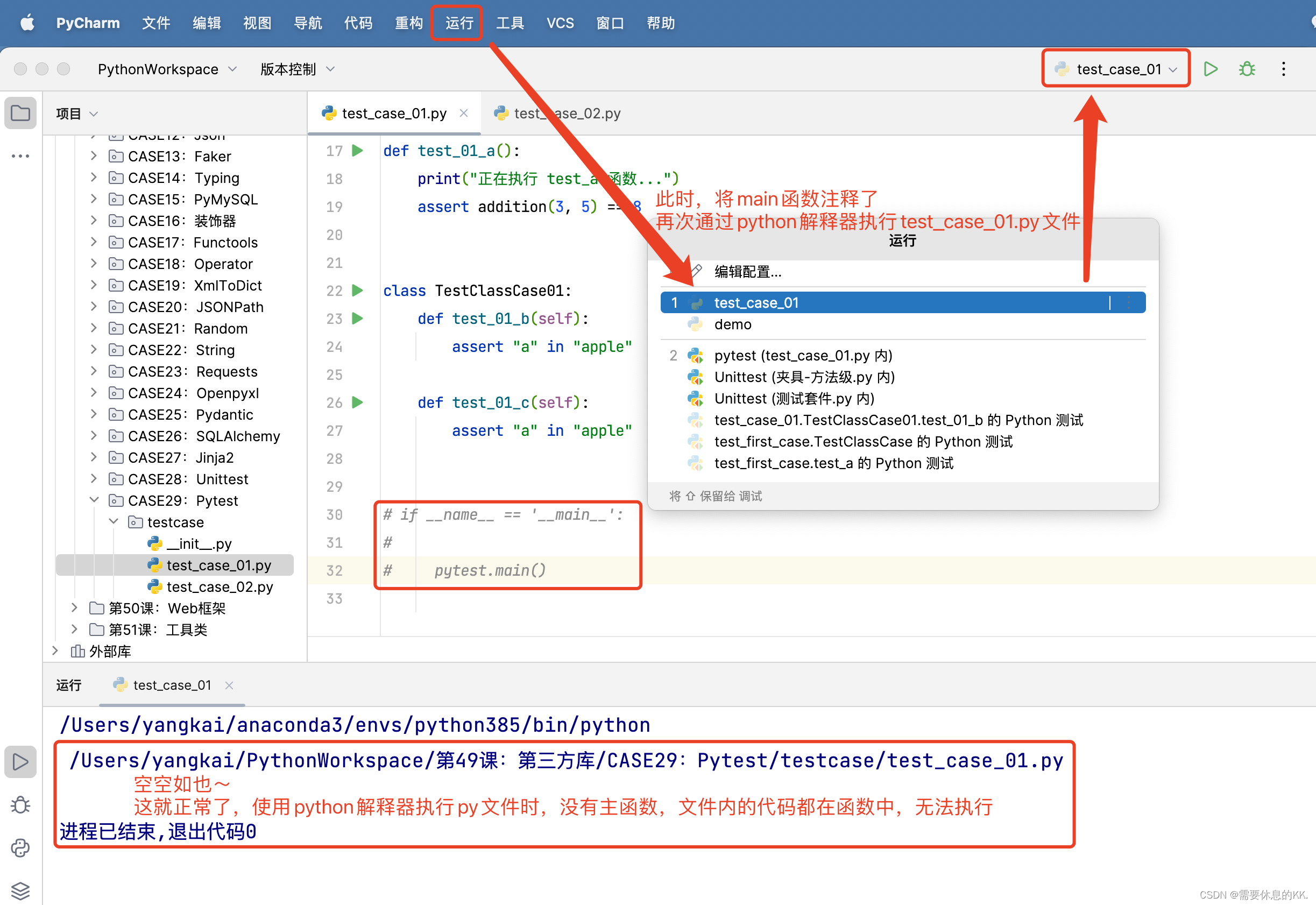Open the three-dot More actions menu
The image size is (1316, 905).
[x=1284, y=69]
